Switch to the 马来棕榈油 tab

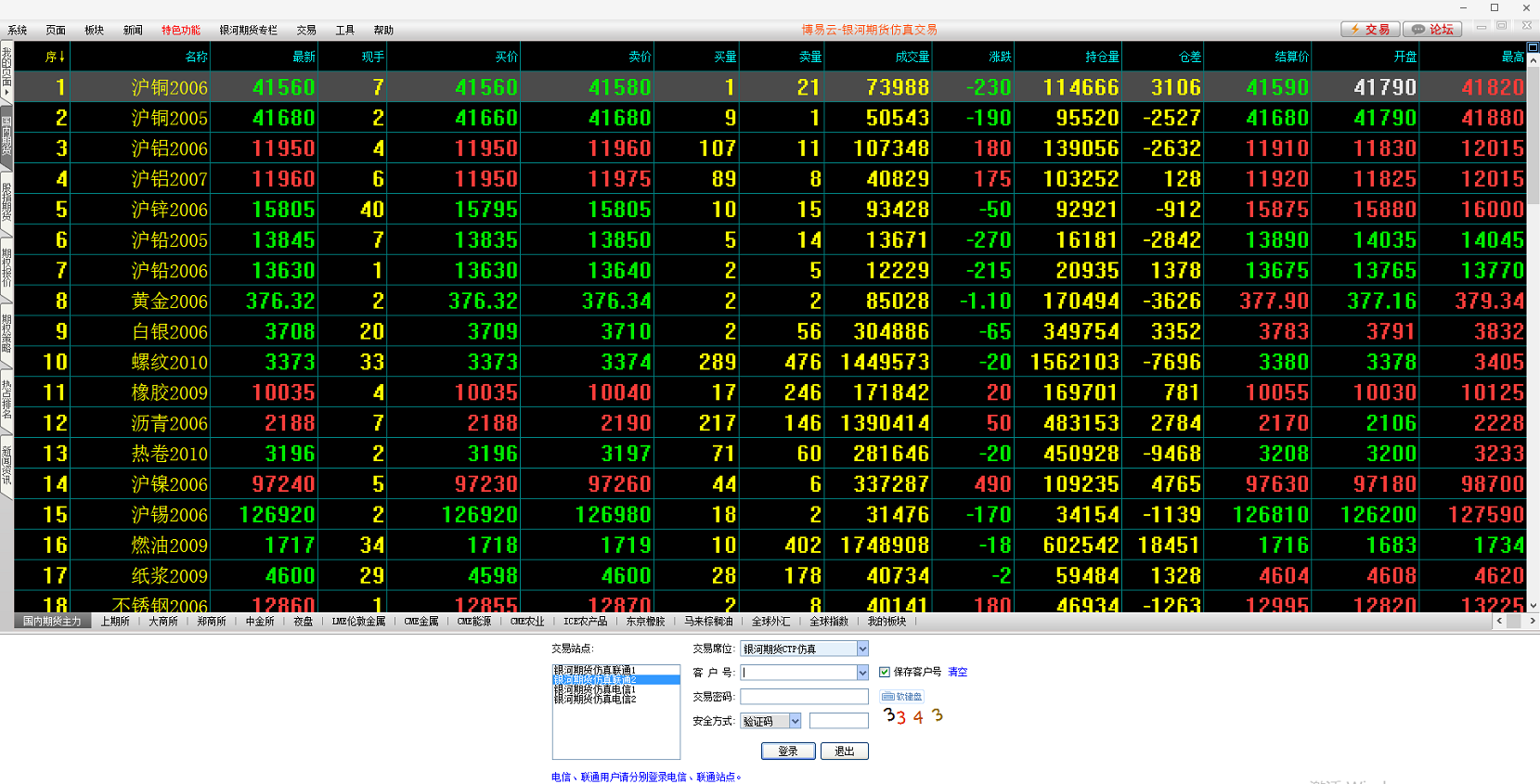708,622
